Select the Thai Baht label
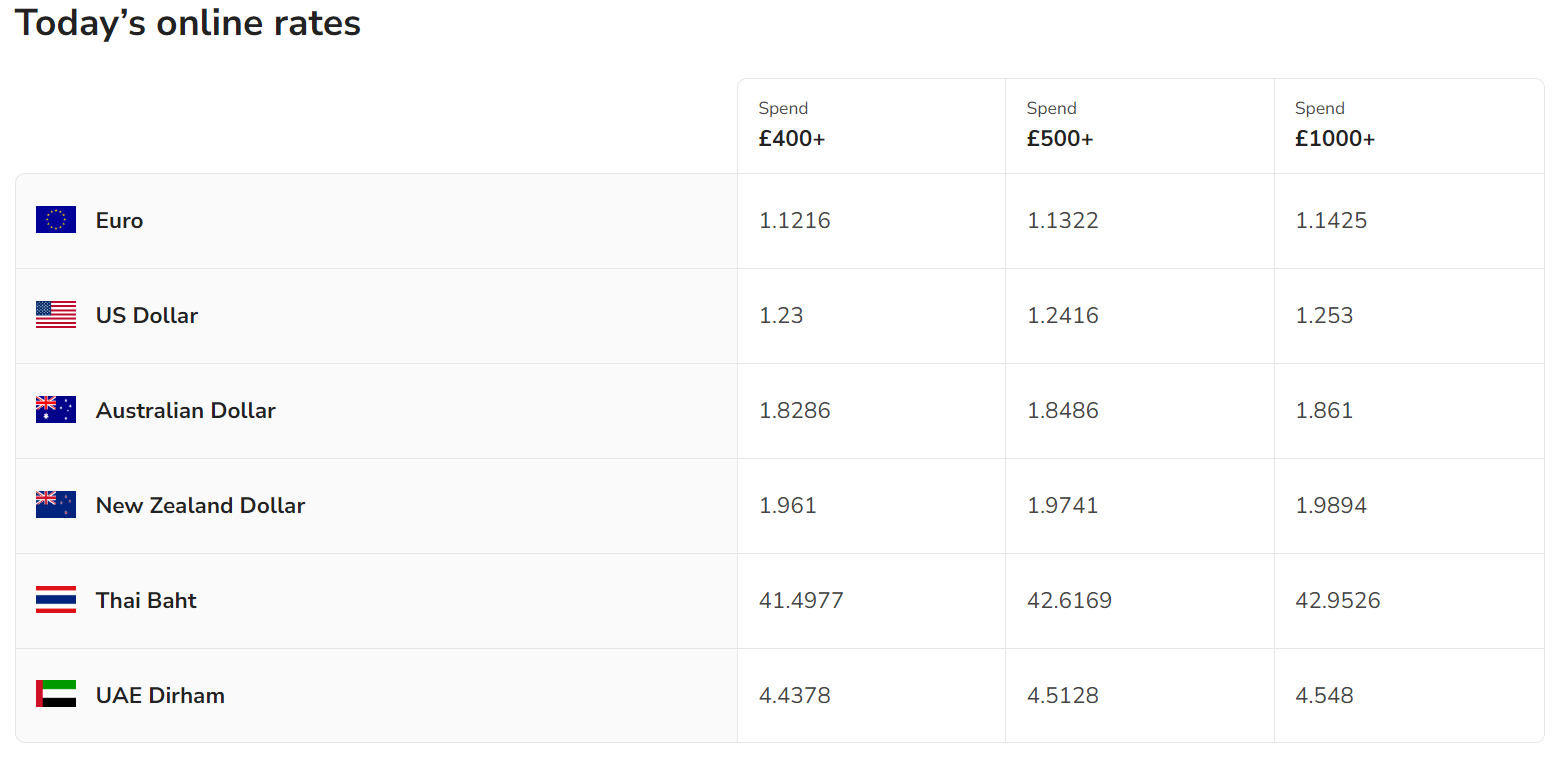Screen dimensions: 1568x758 tap(146, 601)
